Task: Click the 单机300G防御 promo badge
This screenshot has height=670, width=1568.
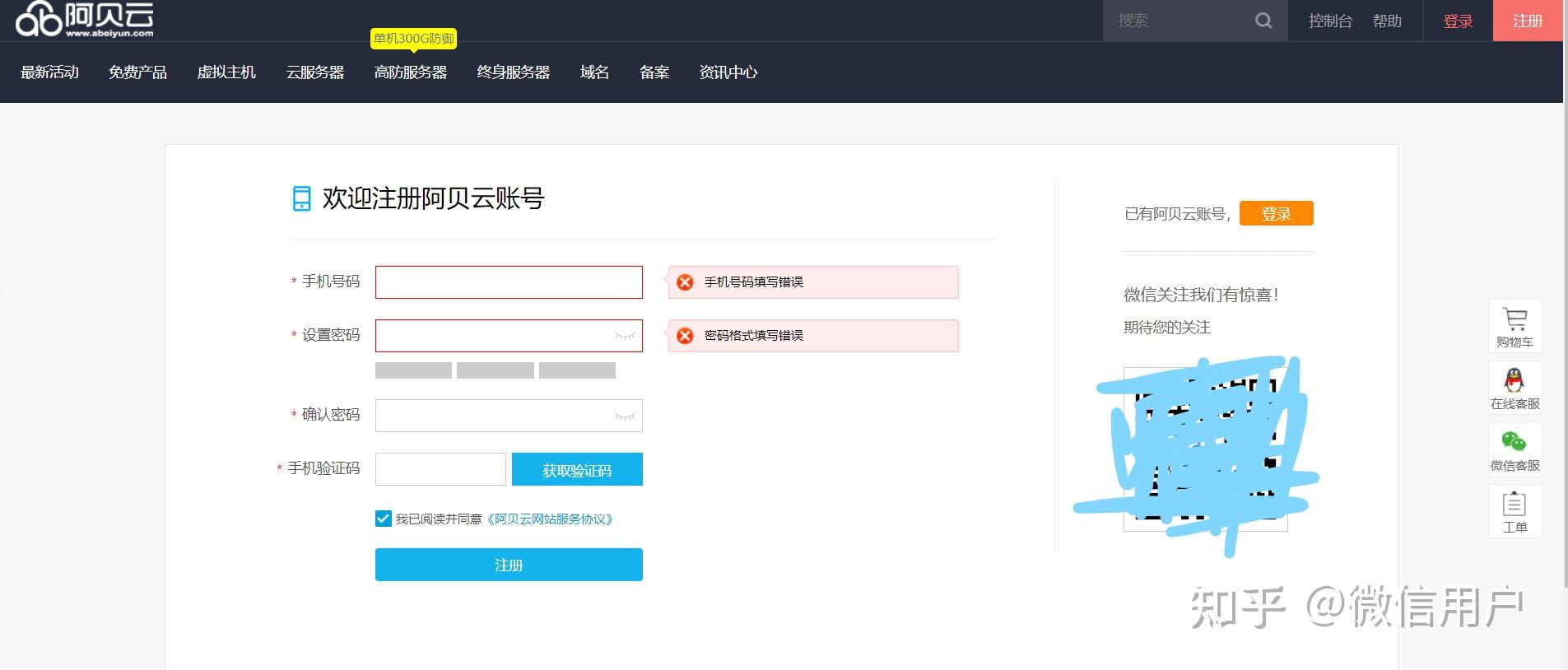Action: [x=414, y=39]
